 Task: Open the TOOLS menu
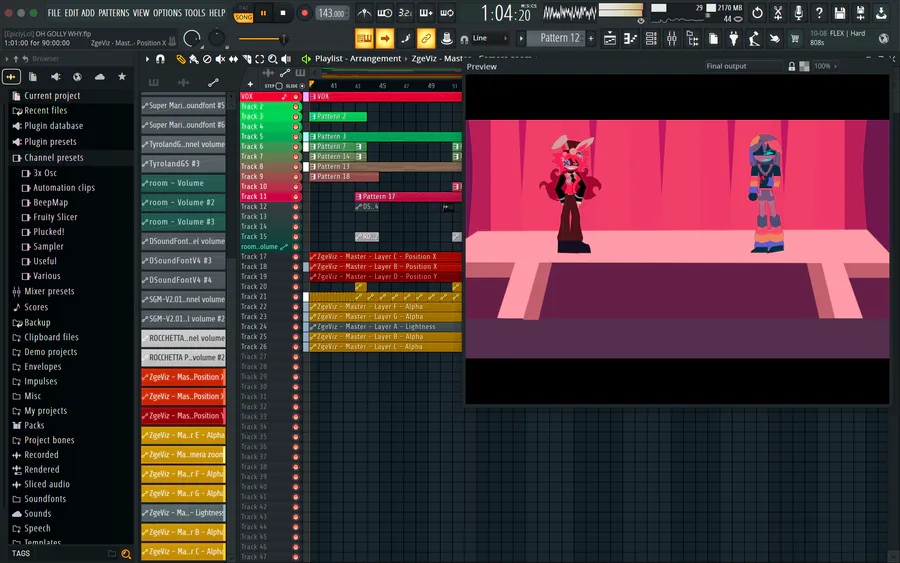(195, 13)
